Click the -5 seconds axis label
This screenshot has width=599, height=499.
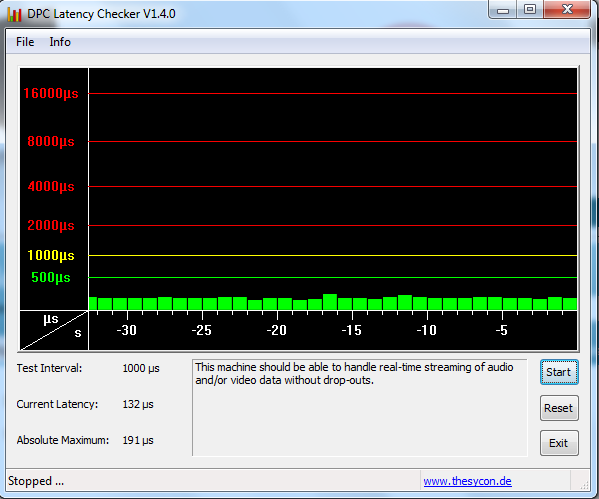click(502, 330)
